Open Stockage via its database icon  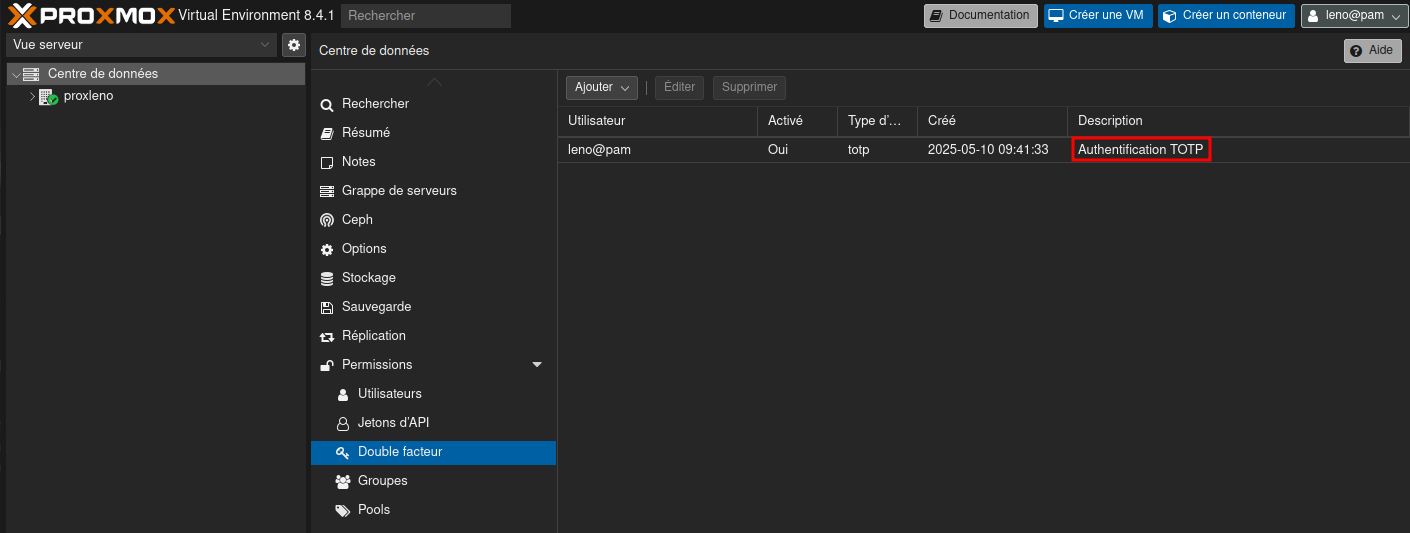(x=327, y=278)
